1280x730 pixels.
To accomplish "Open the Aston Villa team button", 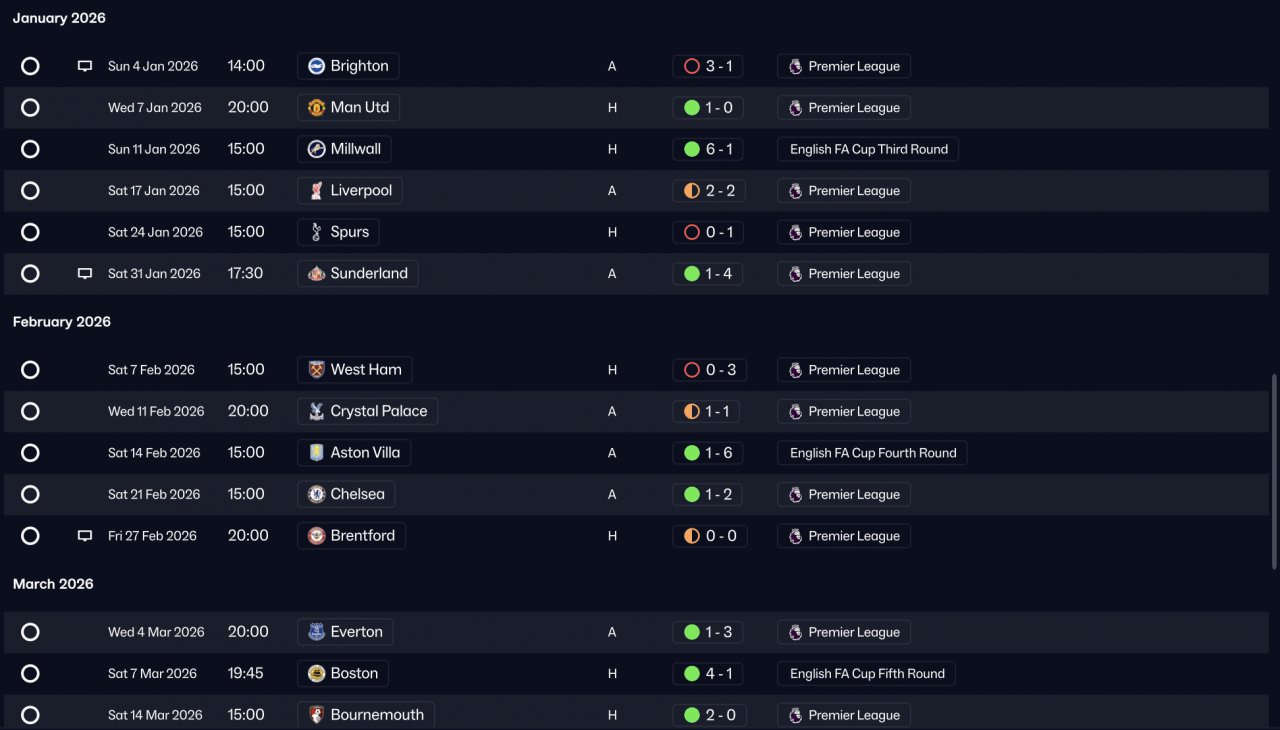I will click(x=354, y=453).
